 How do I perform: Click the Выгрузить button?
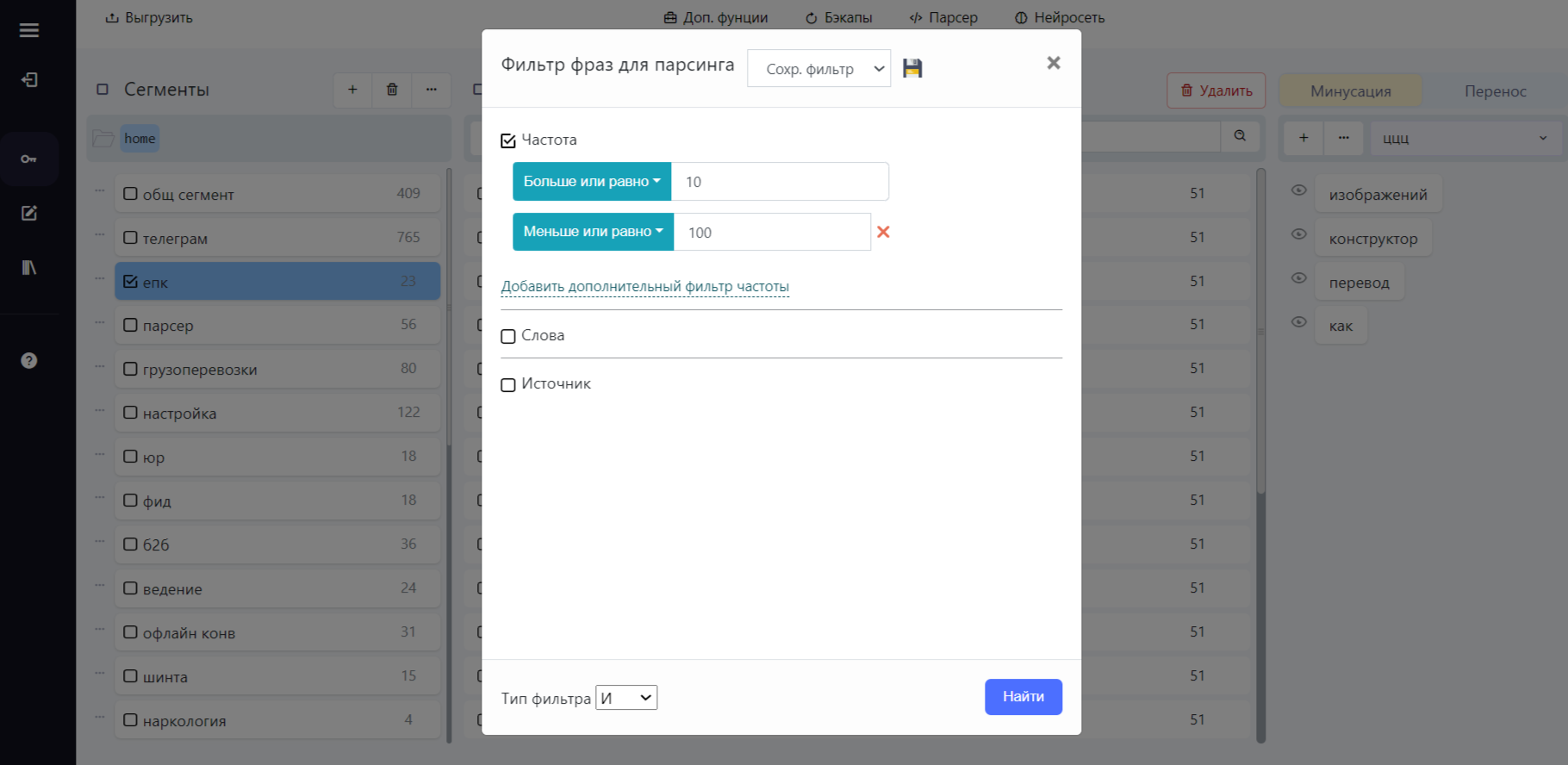[x=149, y=17]
